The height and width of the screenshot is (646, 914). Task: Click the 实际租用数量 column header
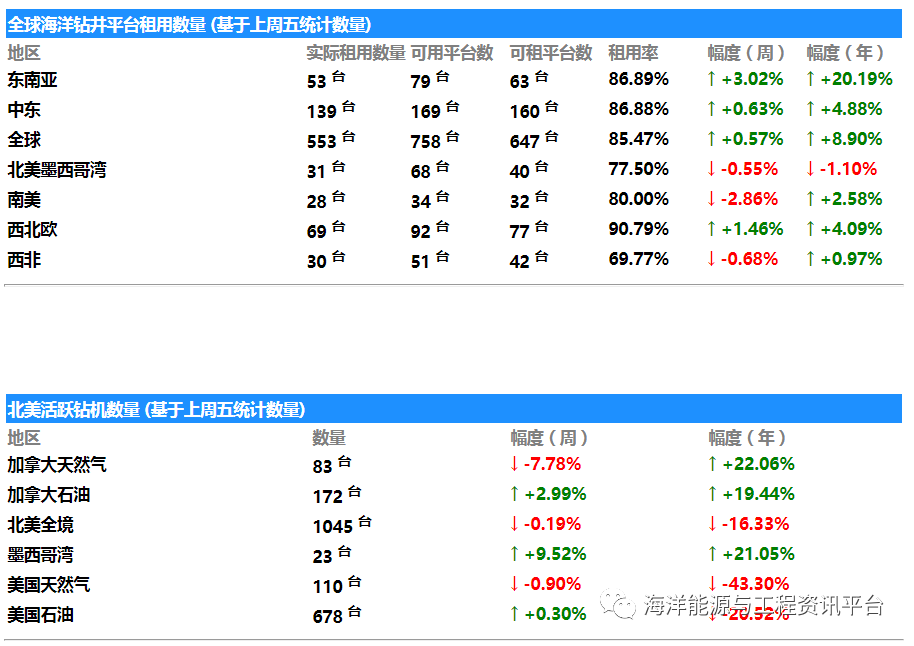355,53
